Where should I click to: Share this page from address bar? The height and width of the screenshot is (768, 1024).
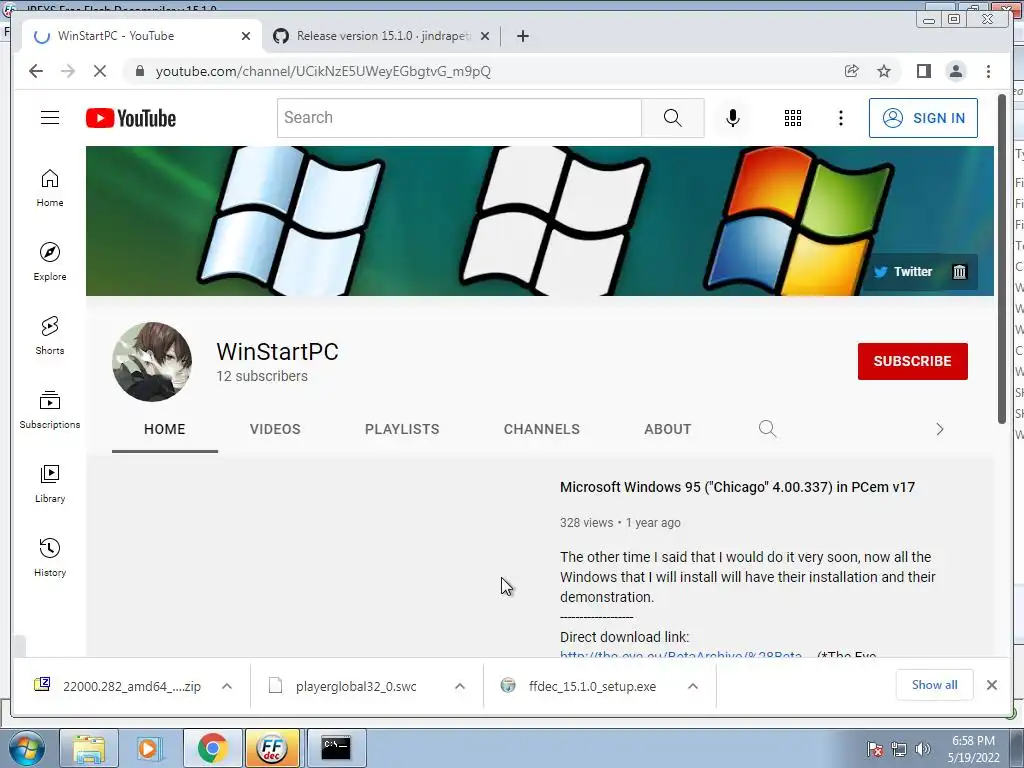[851, 71]
